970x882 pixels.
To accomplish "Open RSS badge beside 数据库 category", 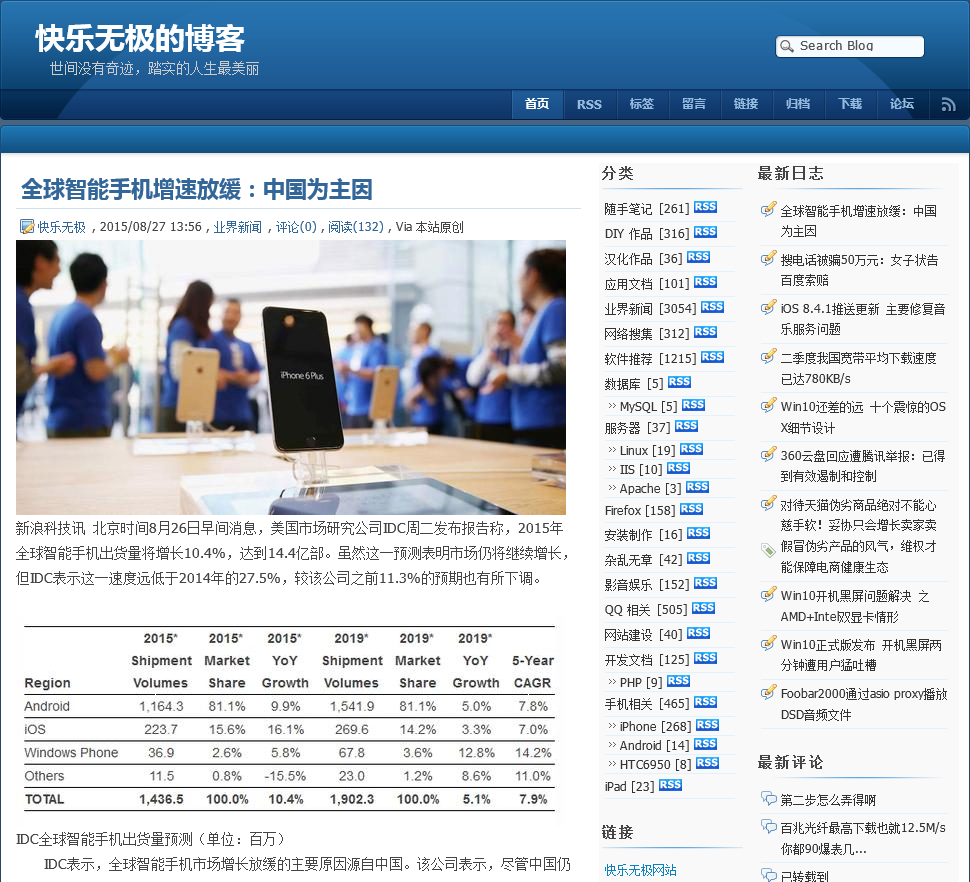I will pyautogui.click(x=679, y=382).
